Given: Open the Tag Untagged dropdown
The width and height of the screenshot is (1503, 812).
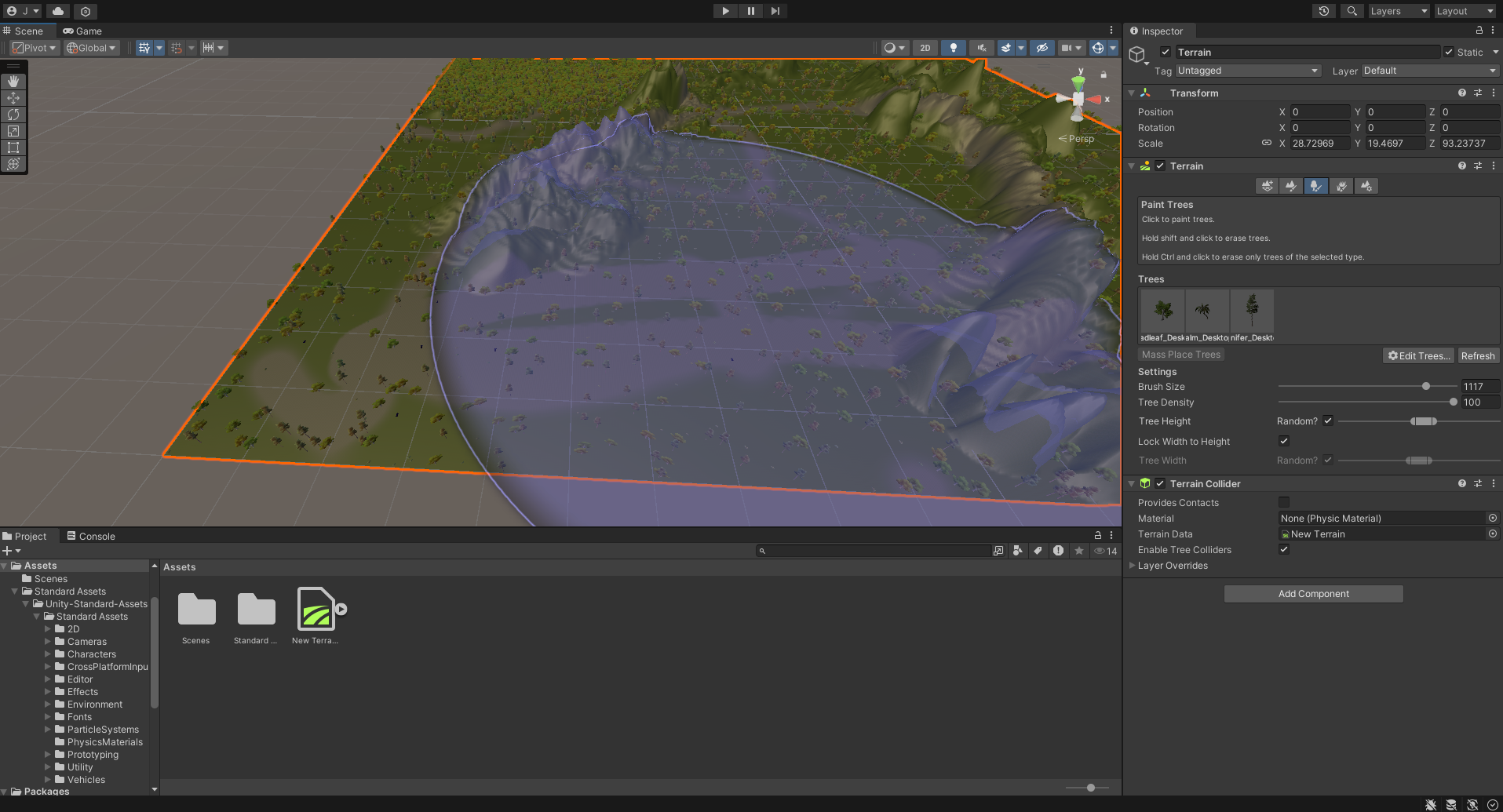Looking at the screenshot, I should [1246, 71].
